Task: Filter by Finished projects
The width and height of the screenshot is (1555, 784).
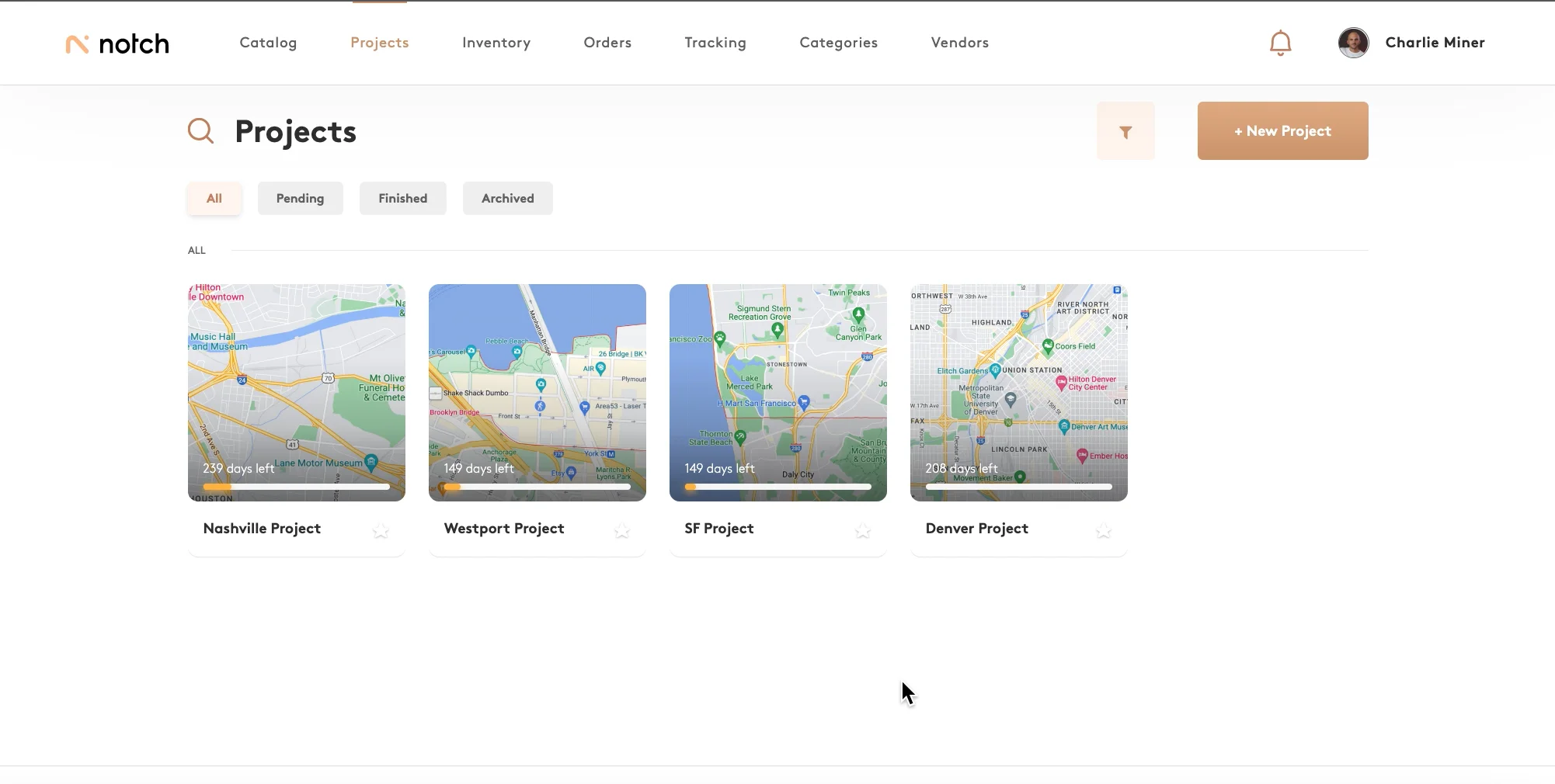Action: 403,199
